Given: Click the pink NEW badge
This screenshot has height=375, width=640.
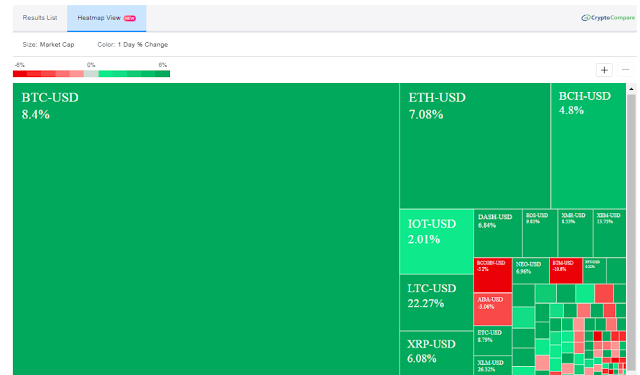Looking at the screenshot, I should pos(130,18).
